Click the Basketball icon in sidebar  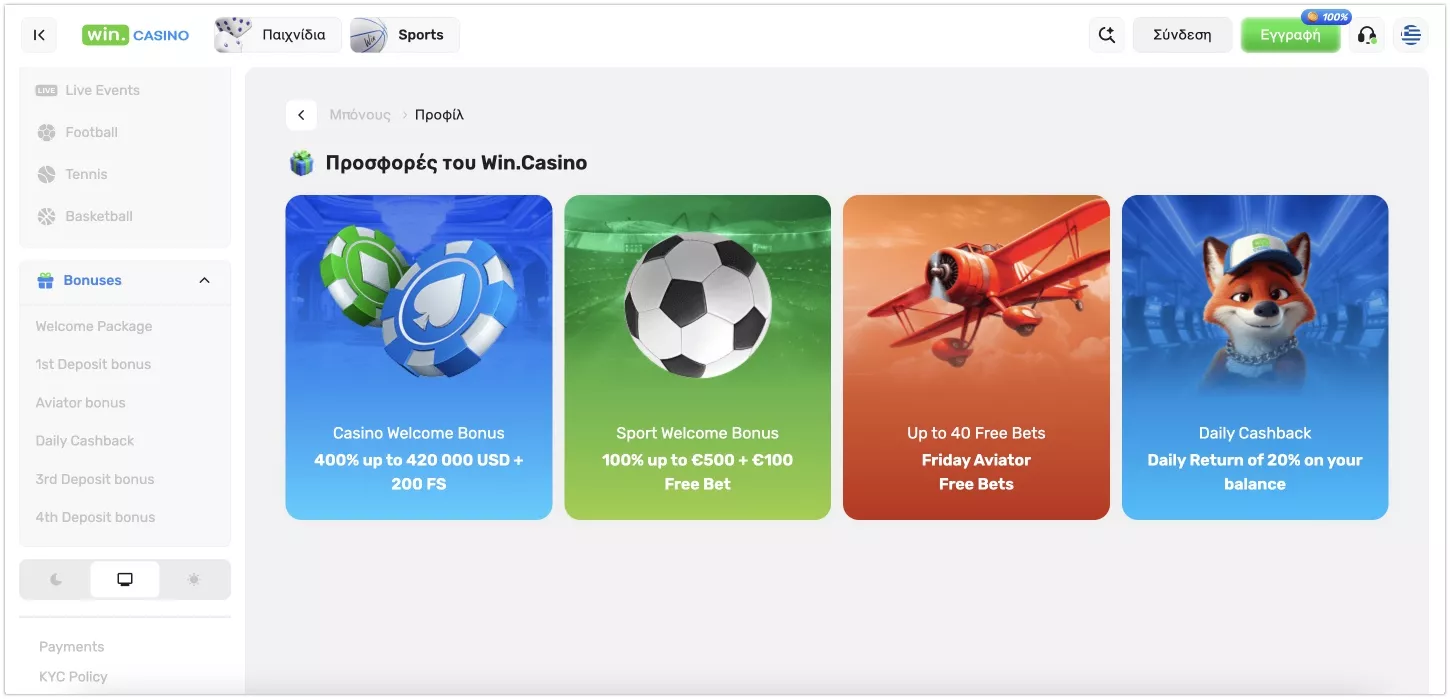coord(46,216)
